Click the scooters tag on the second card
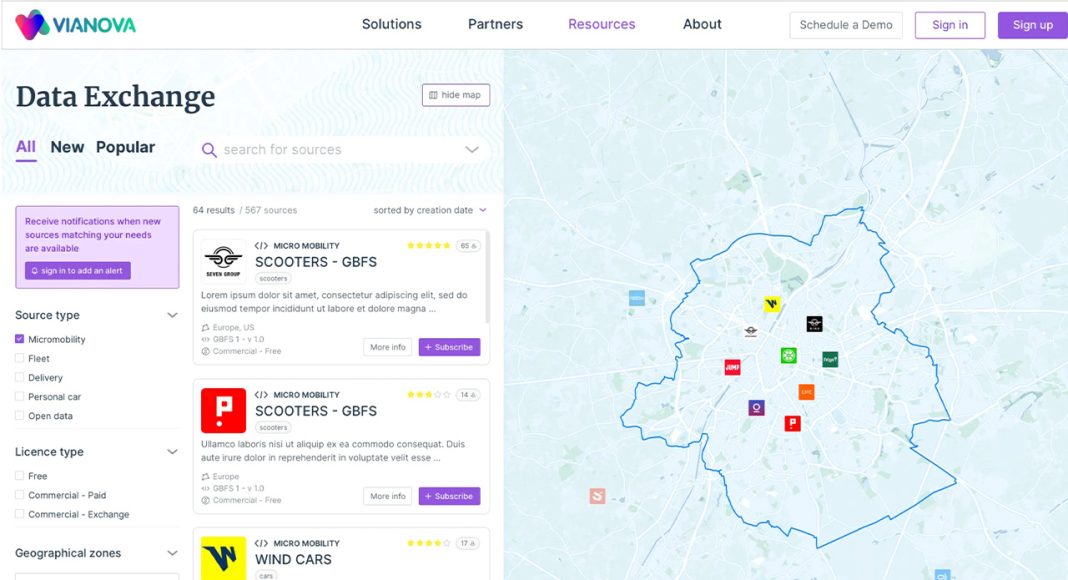 coord(273,428)
